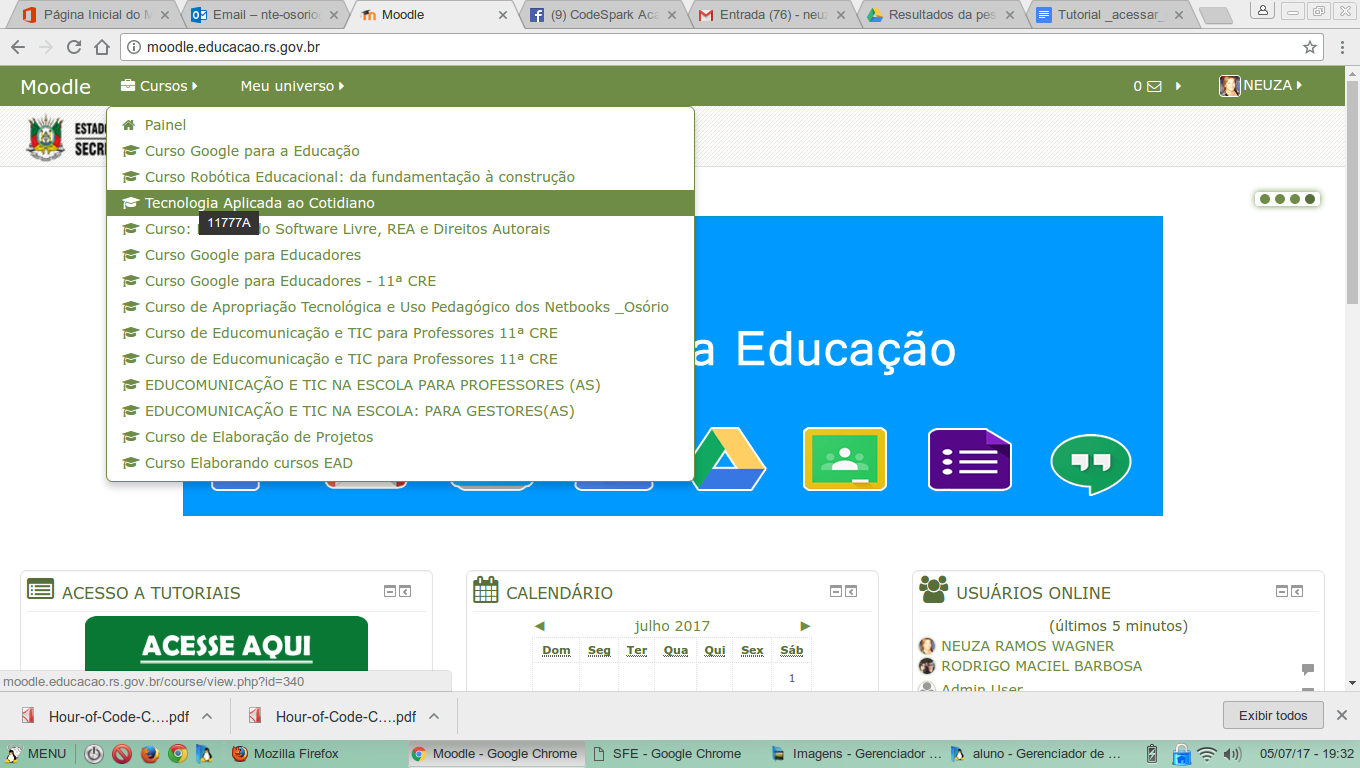Open the Google Forms icon in banner
Viewport: 1360px width, 768px height.
tap(970, 458)
